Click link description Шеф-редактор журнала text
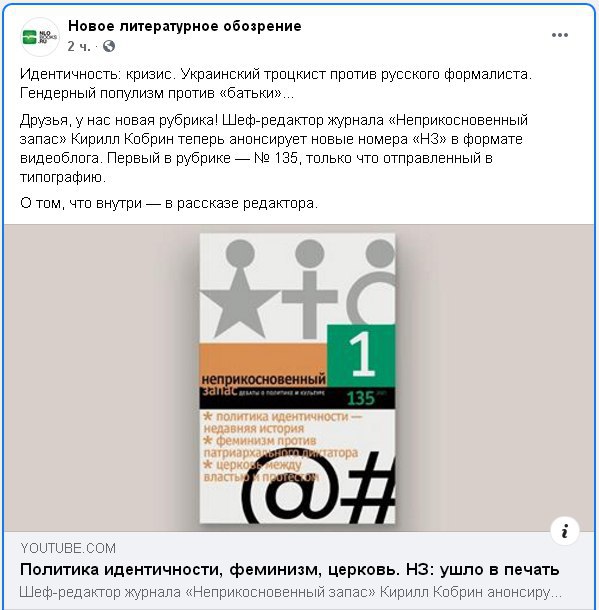Image resolution: width=599 pixels, height=610 pixels. coord(291,592)
